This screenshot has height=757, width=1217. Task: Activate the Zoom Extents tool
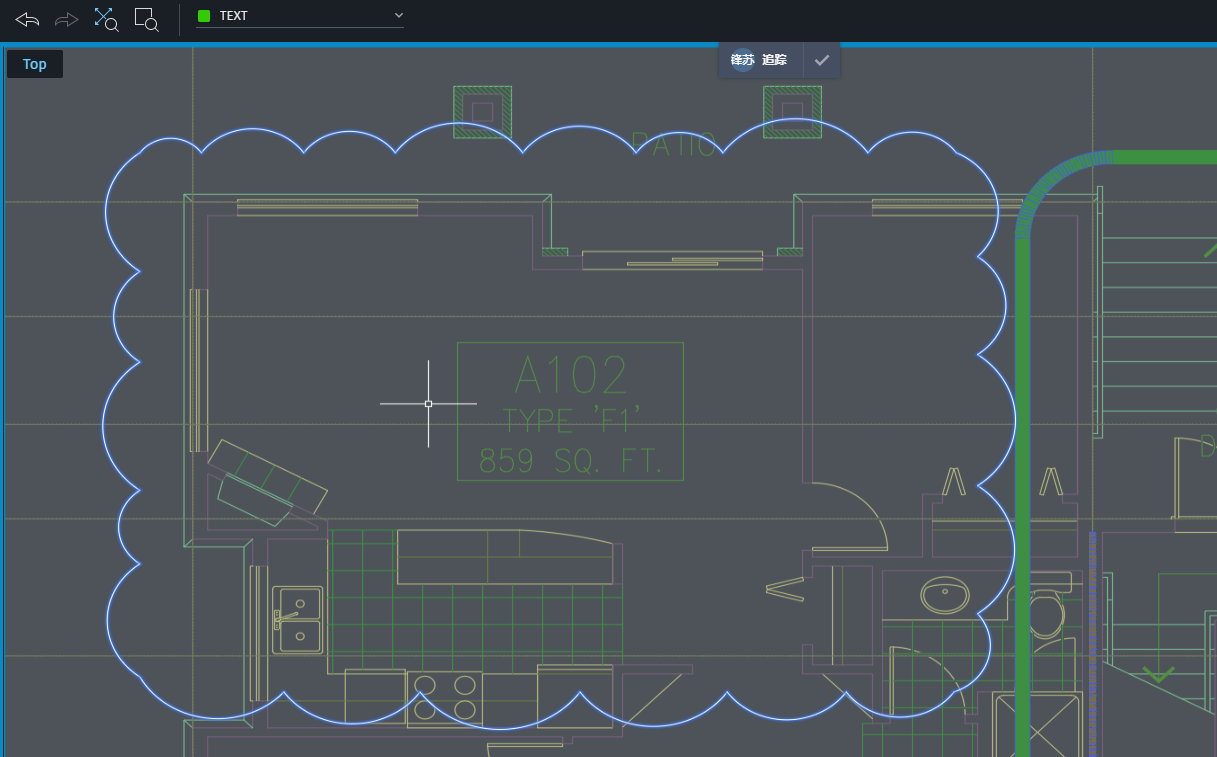coord(106,18)
